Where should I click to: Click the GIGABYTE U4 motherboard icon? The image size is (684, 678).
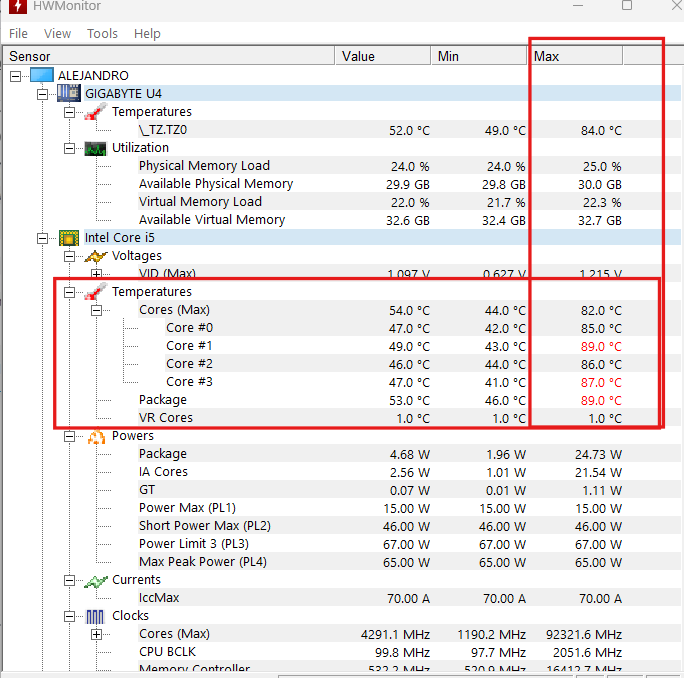(69, 93)
